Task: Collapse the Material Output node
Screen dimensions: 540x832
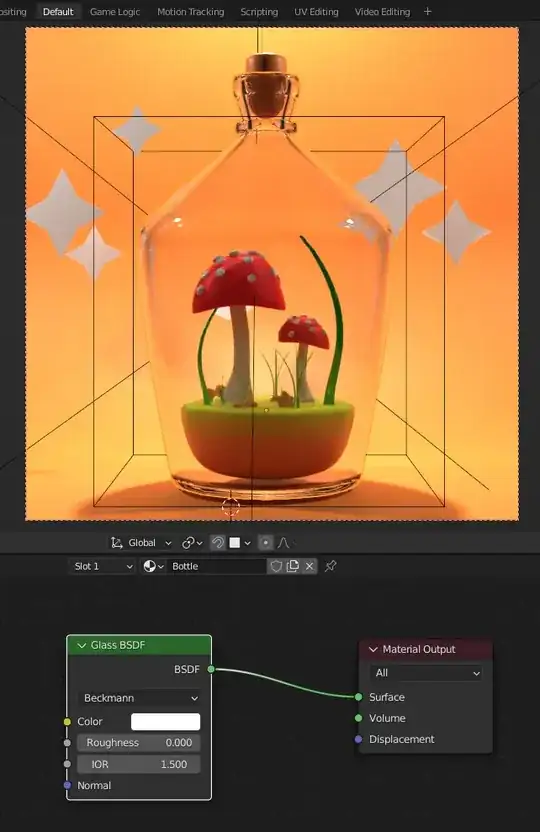Action: click(x=373, y=649)
